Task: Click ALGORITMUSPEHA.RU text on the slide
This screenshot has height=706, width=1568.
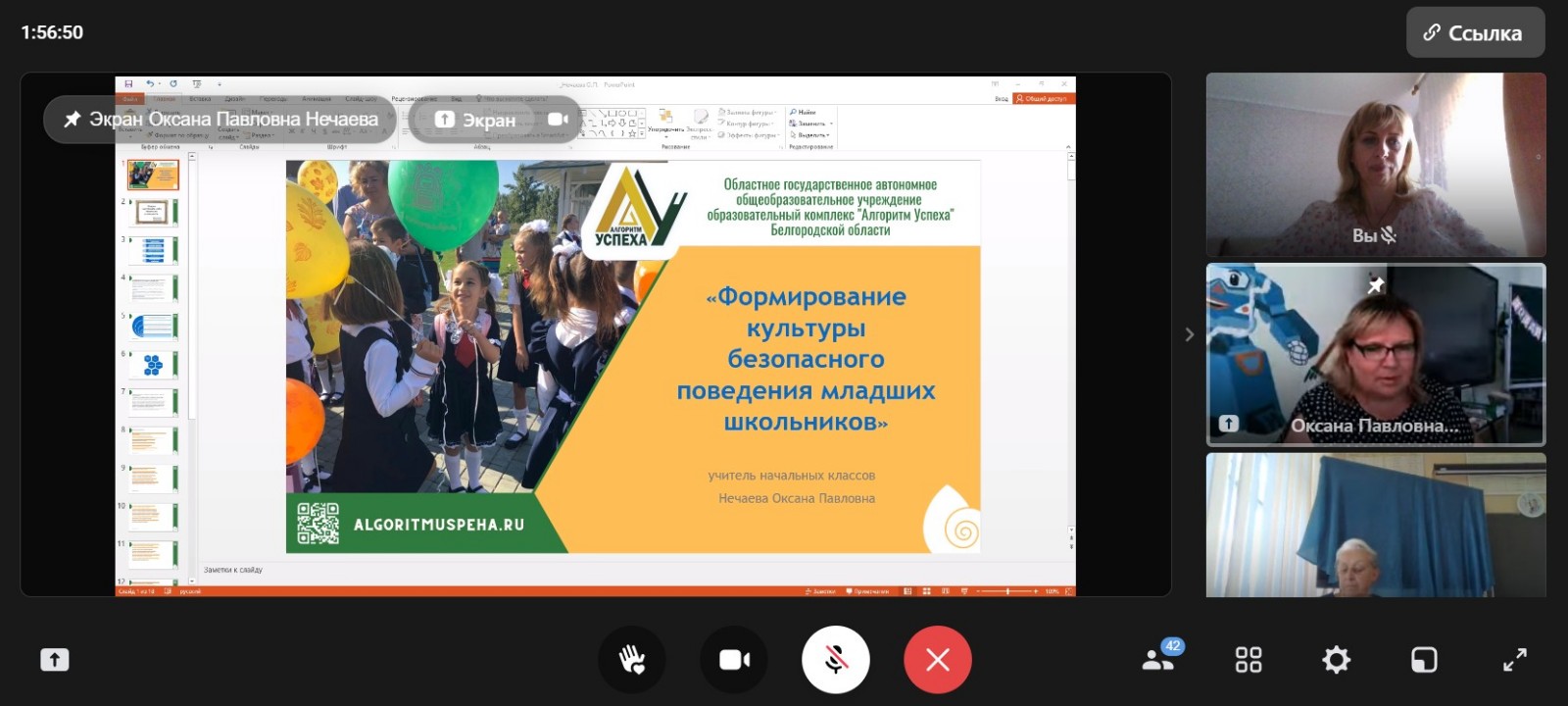Action: 439,525
